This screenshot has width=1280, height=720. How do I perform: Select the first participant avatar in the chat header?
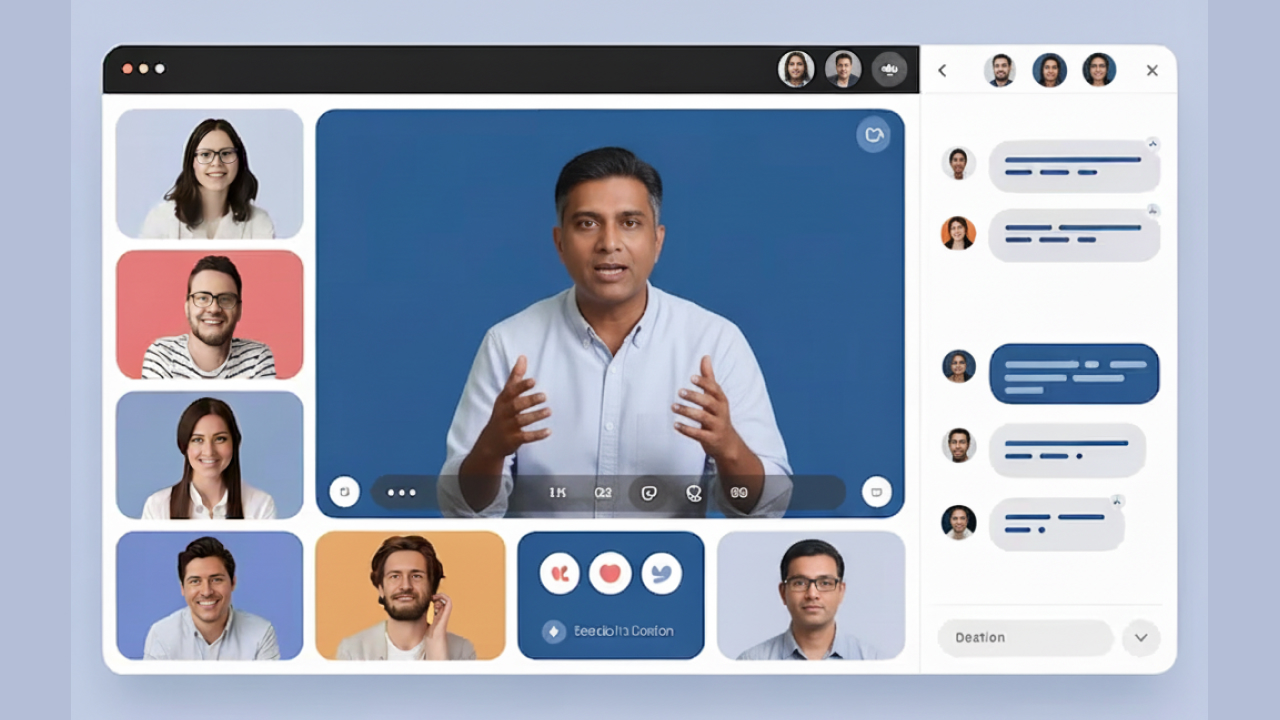point(999,70)
